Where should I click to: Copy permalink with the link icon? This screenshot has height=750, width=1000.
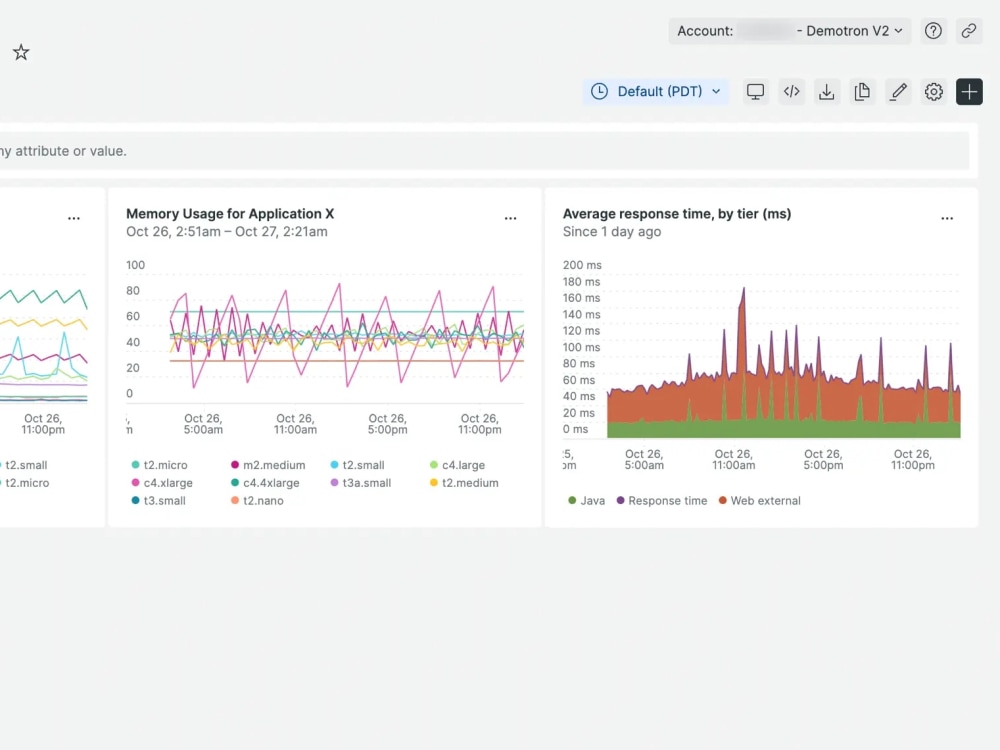point(969,31)
